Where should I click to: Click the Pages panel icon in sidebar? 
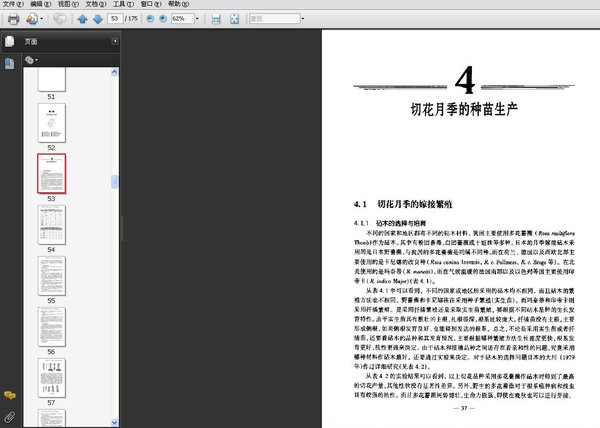[10, 41]
